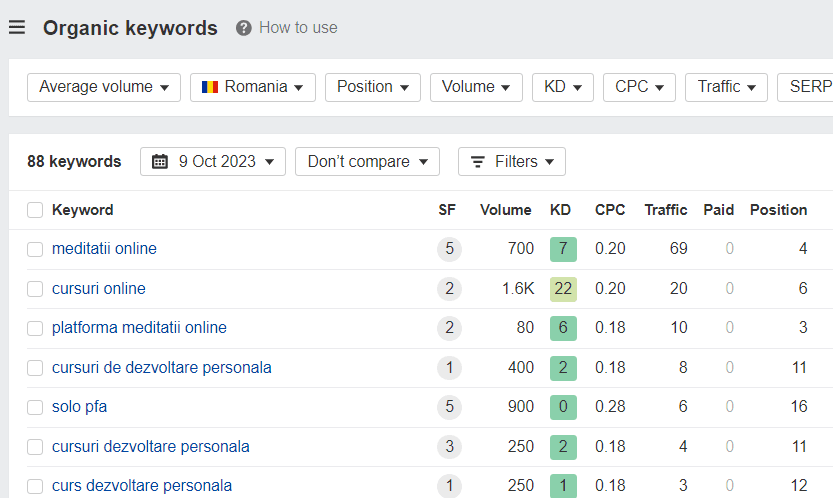Image resolution: width=833 pixels, height=498 pixels.
Task: Sort by the Traffic column header
Action: point(665,210)
